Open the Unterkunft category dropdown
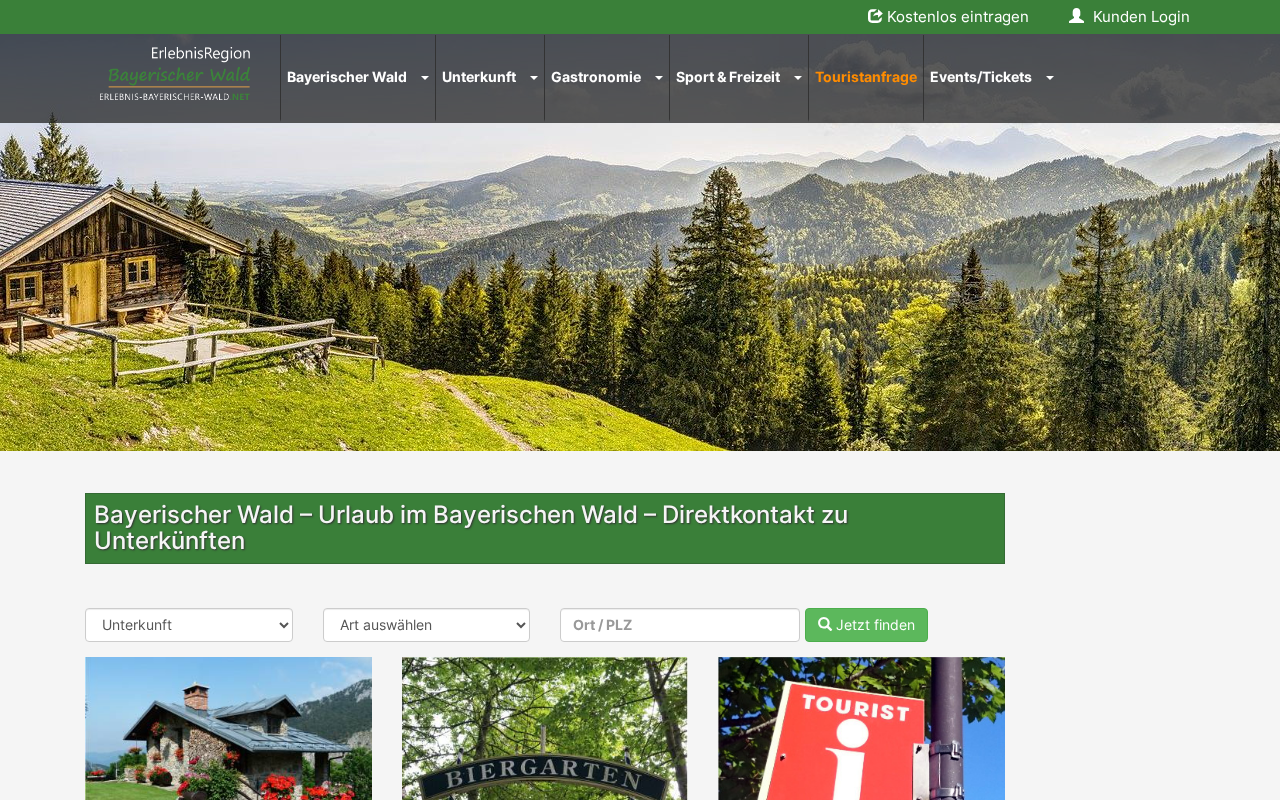This screenshot has height=800, width=1280. [x=189, y=625]
